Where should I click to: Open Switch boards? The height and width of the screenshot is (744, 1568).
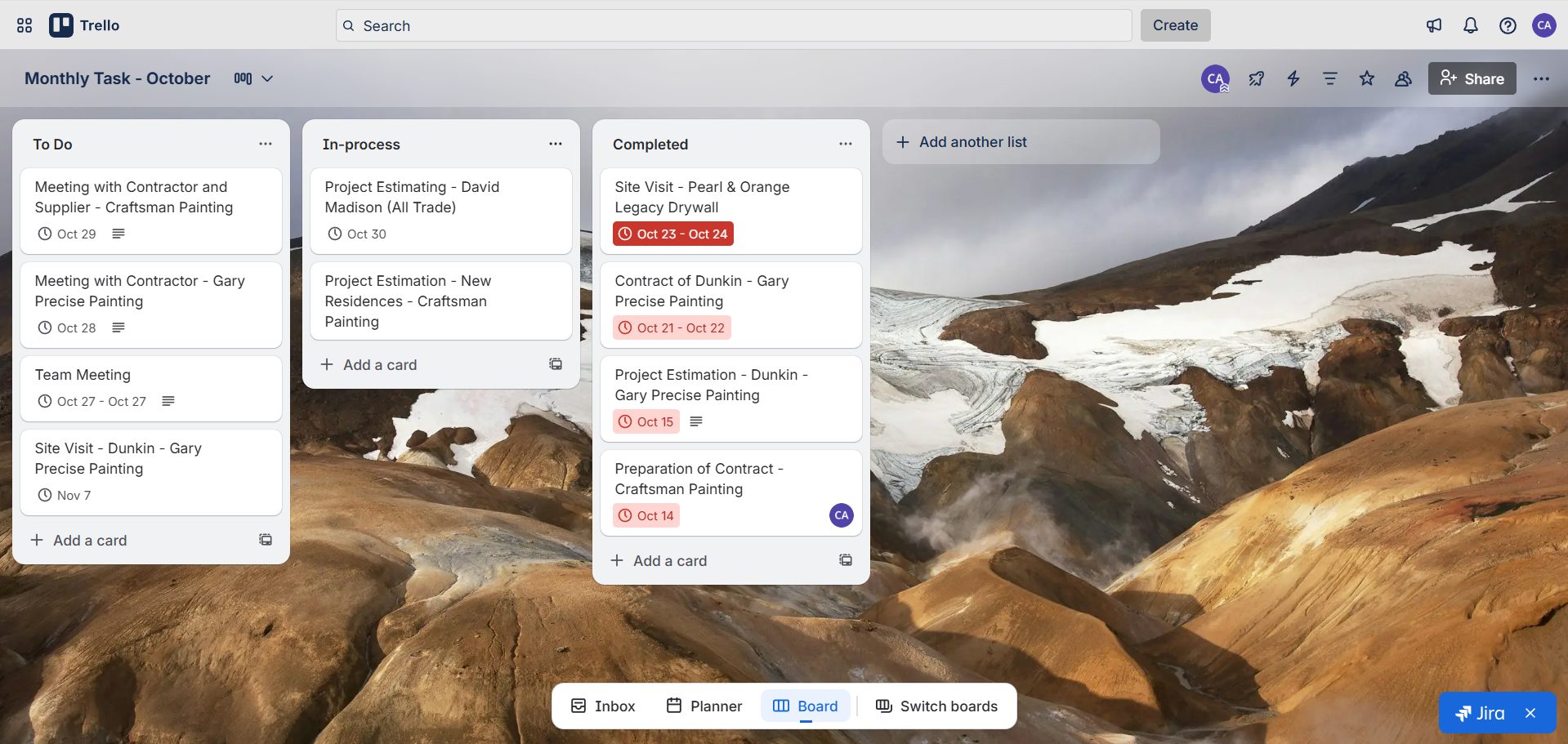click(936, 706)
